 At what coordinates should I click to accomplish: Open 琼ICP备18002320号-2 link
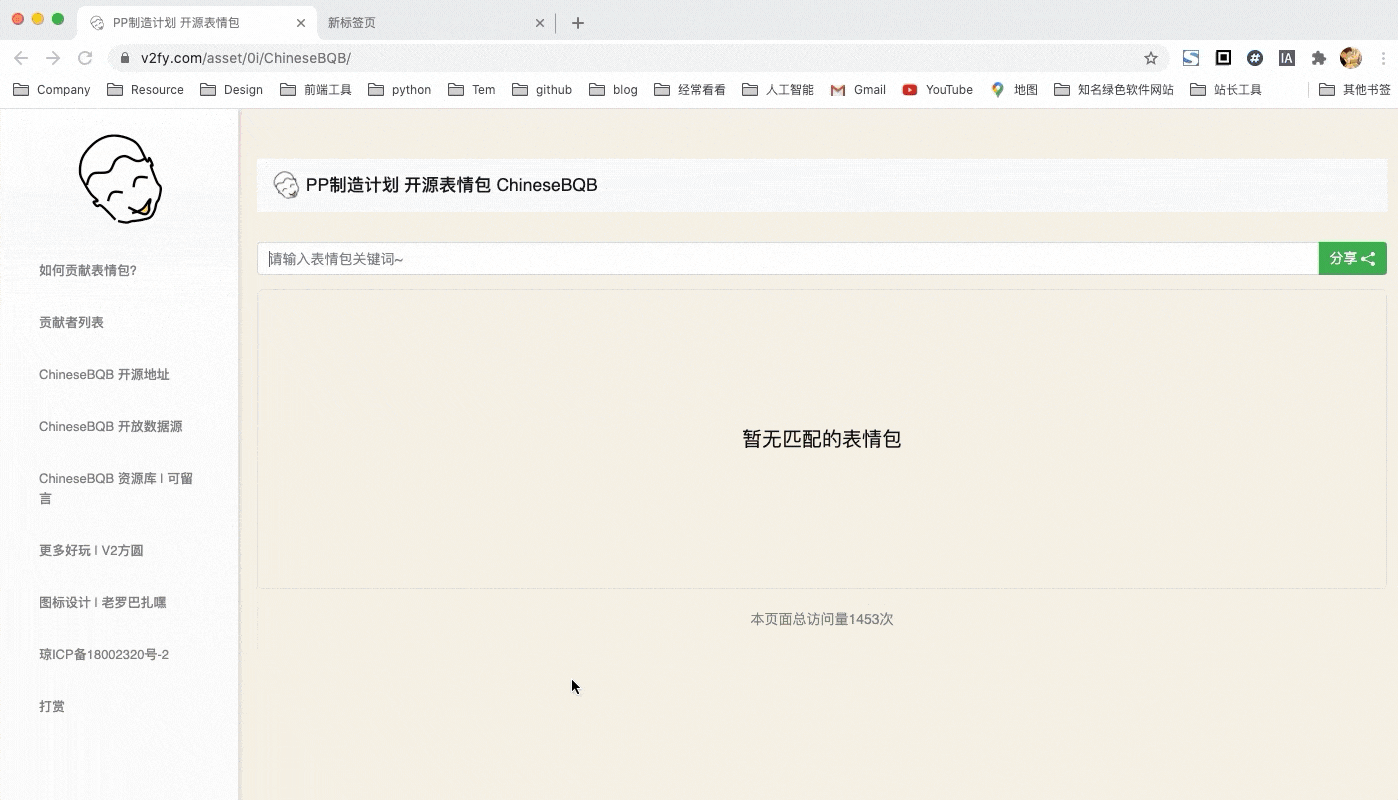104,654
